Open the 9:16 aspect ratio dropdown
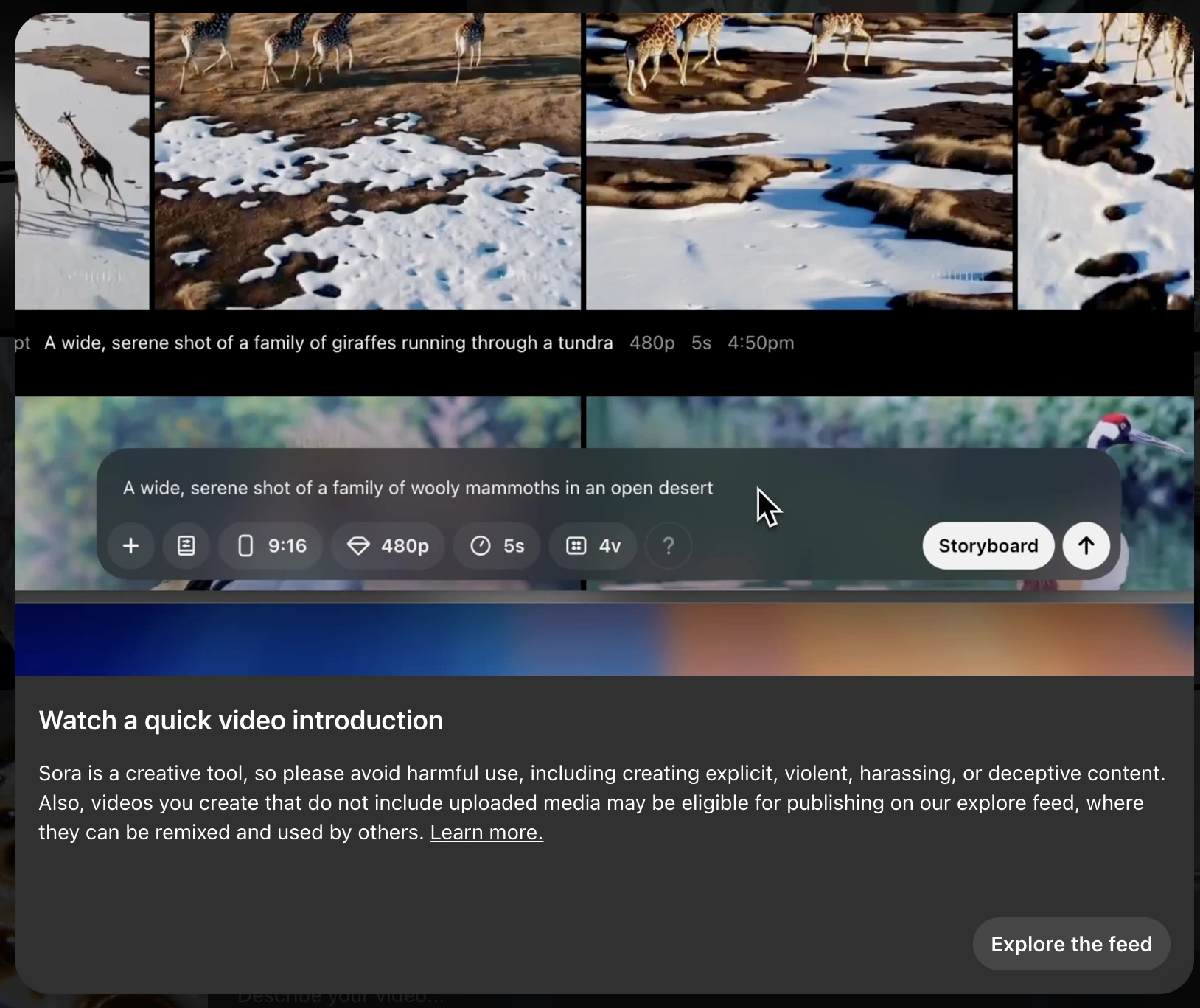The height and width of the screenshot is (1008, 1200). click(271, 546)
